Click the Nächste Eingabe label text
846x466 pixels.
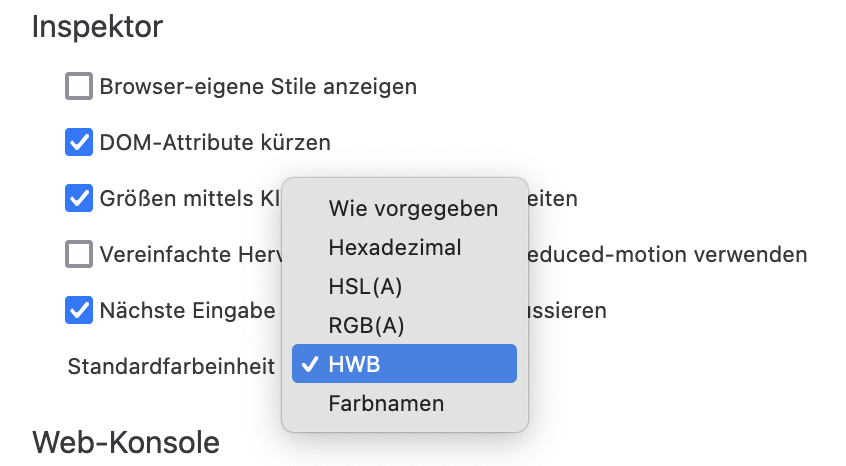[x=187, y=311]
